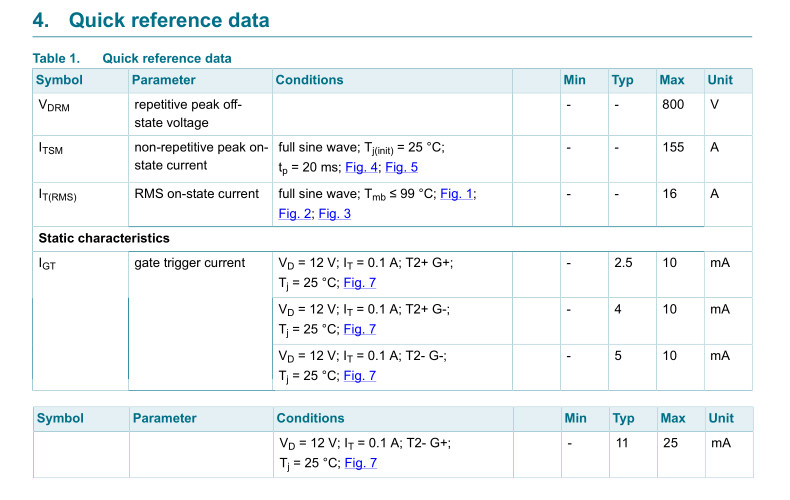
Task: Click the Static characteristics row label
Action: point(104,238)
